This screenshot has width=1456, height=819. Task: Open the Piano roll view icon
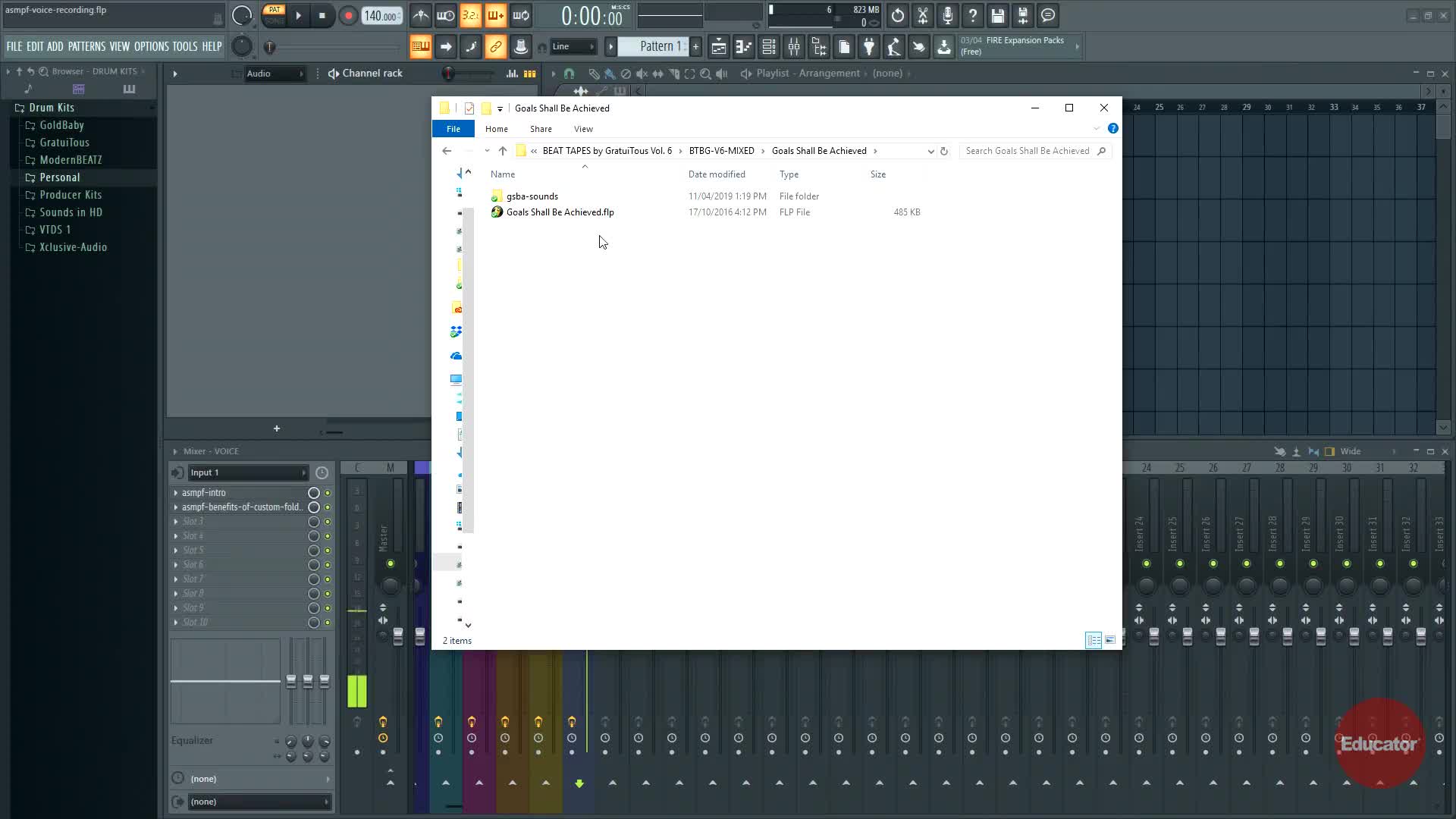[x=743, y=47]
